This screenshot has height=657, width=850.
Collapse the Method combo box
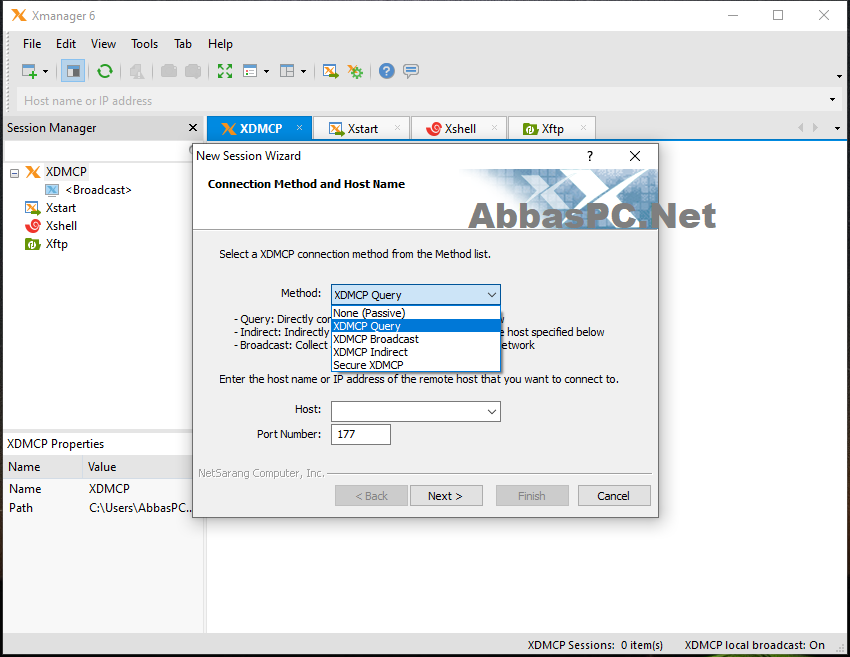491,295
